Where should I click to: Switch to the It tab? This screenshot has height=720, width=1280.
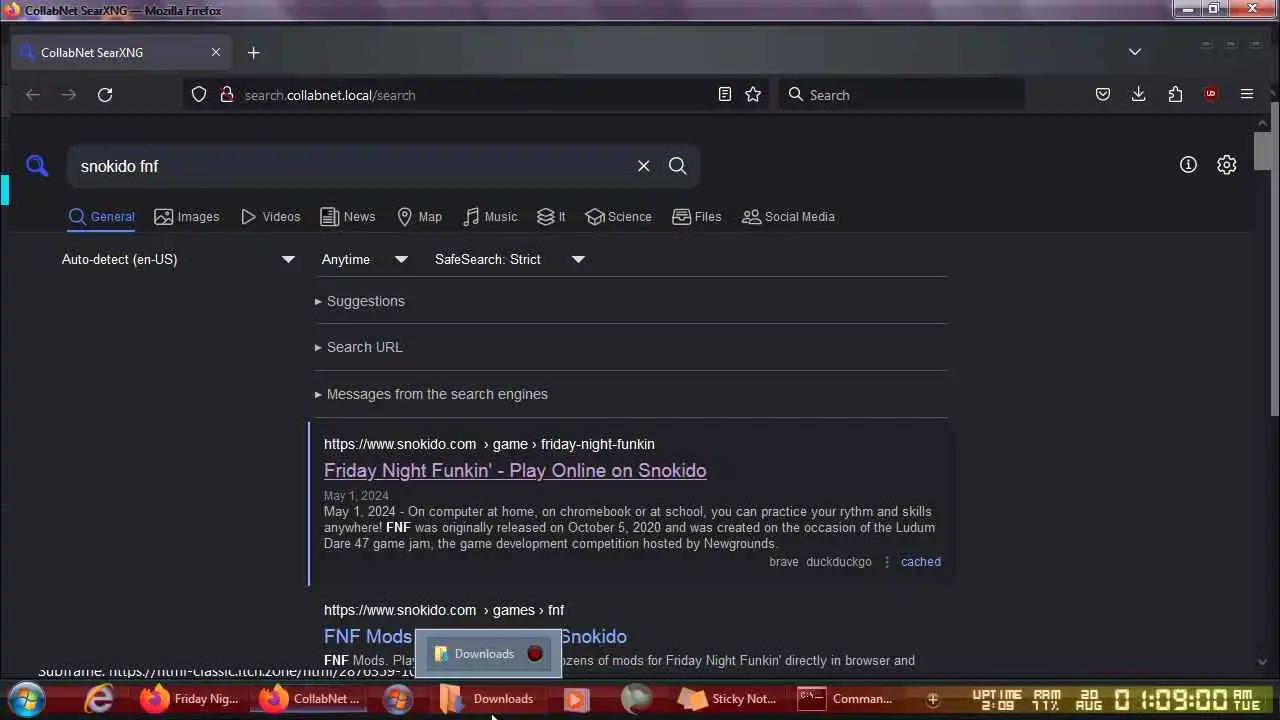551,217
